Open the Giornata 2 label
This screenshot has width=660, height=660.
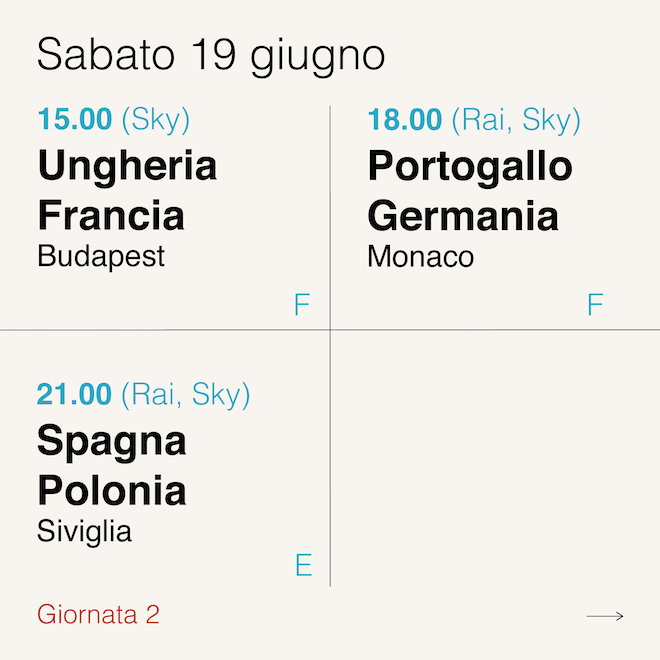[98, 614]
